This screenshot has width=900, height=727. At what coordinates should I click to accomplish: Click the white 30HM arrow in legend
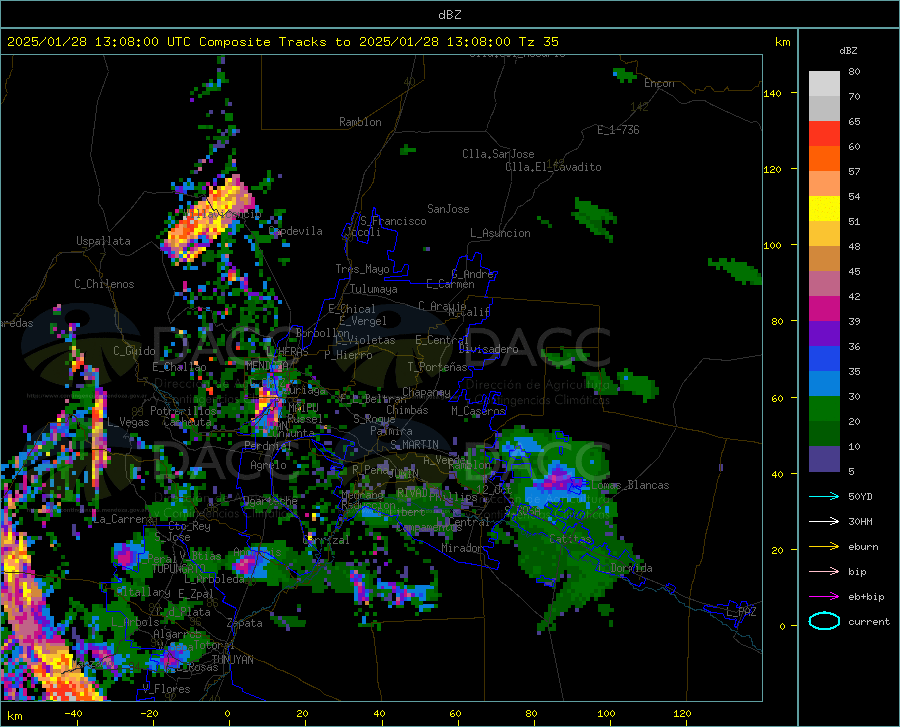tap(824, 521)
